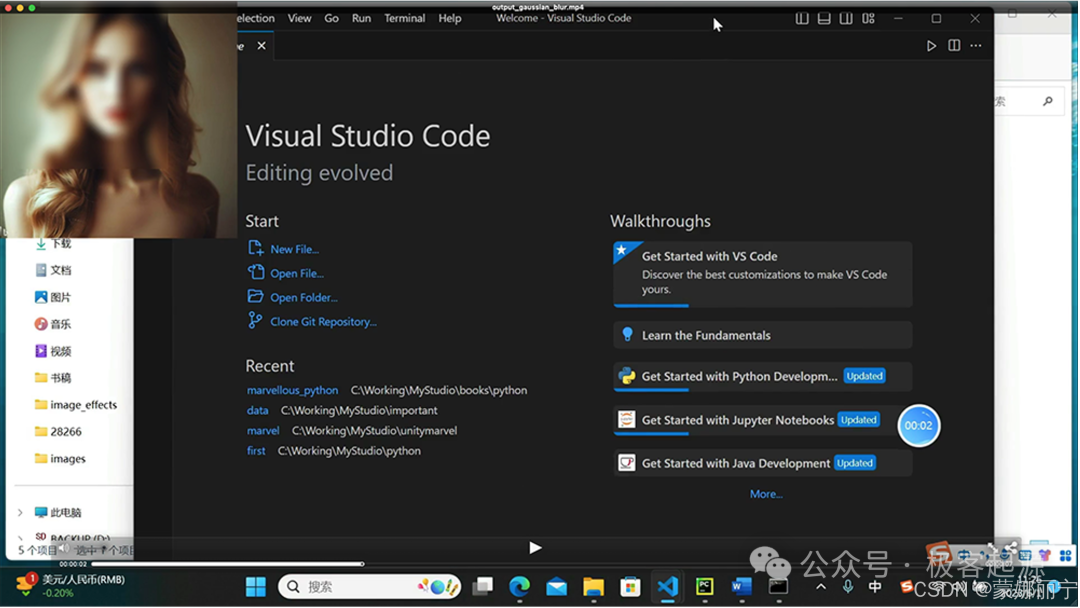
Task: Open Microsoft Edge from the taskbar
Action: tap(519, 587)
